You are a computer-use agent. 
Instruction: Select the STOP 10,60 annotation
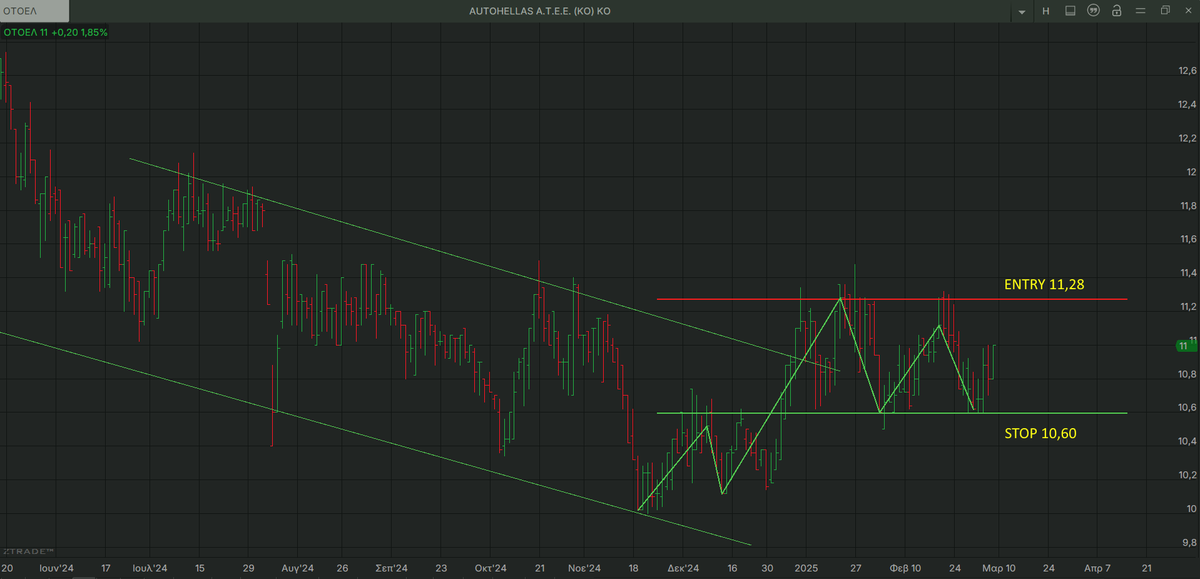[x=1042, y=433]
